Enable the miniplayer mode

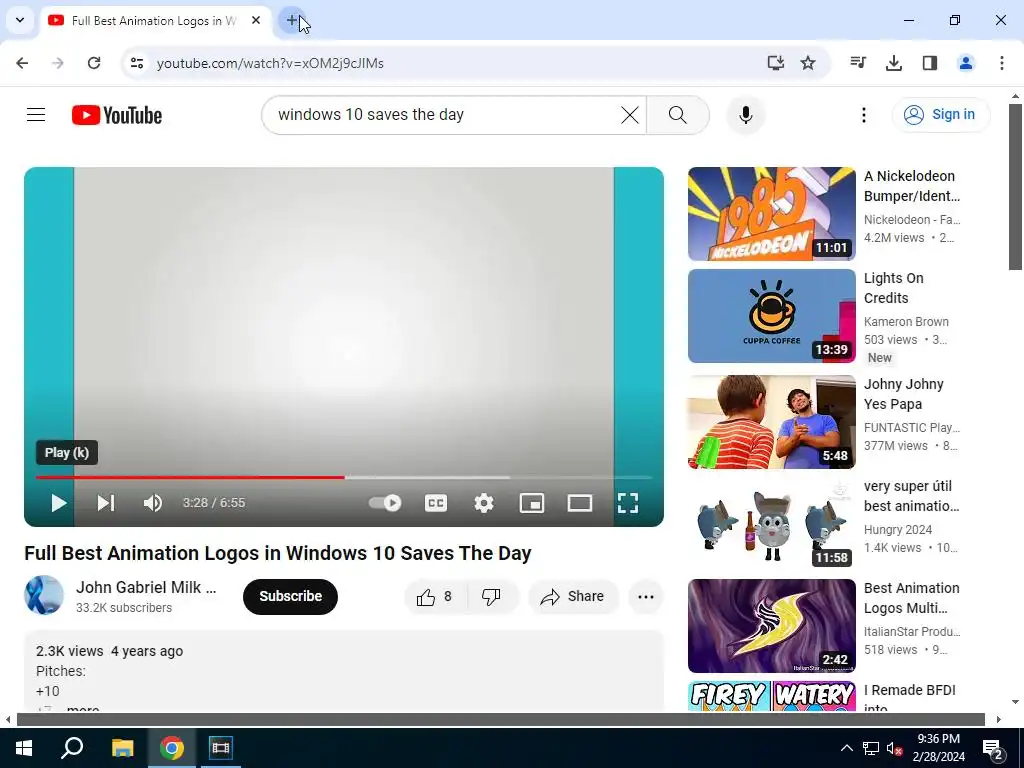(x=532, y=503)
